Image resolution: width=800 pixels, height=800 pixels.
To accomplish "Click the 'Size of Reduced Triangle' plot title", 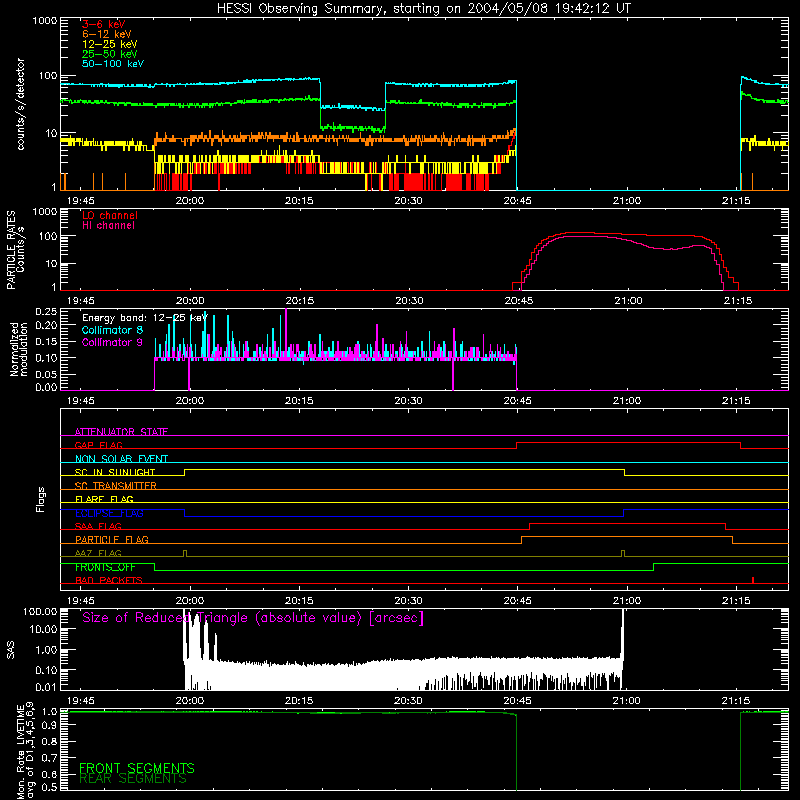I will point(253,618).
